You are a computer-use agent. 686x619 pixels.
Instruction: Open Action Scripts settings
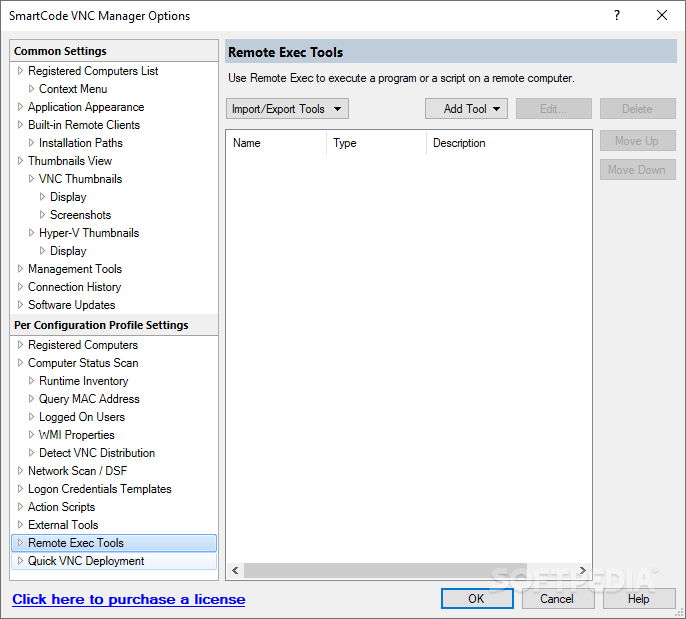point(62,507)
